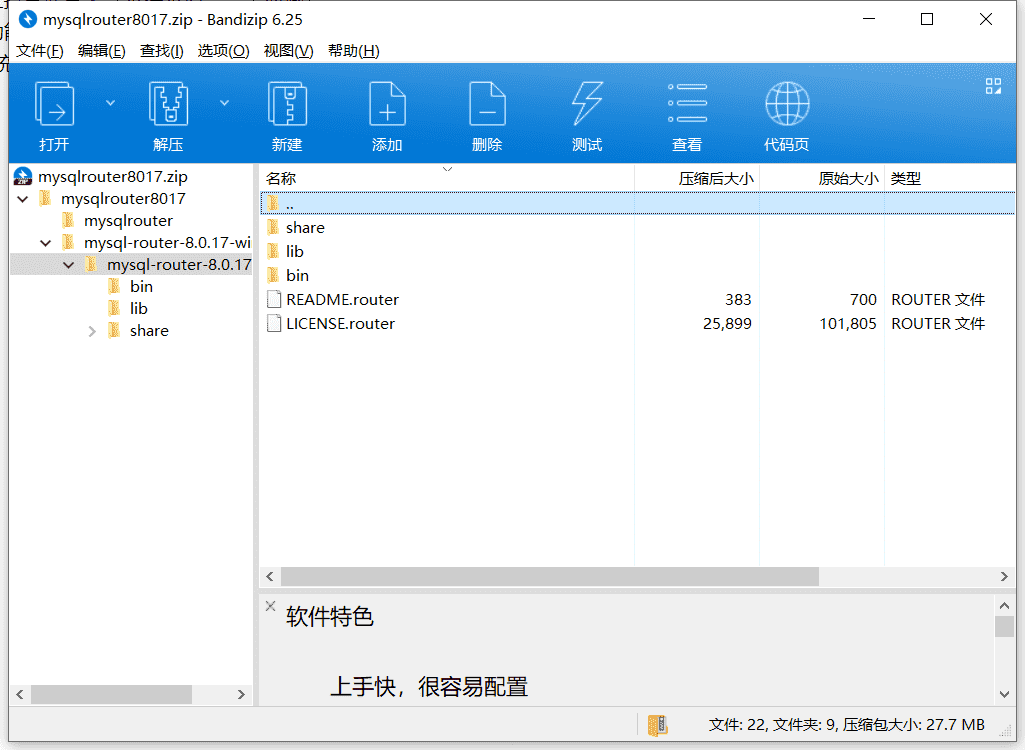The image size is (1025, 750).
Task: Collapse the mysql-router-8.0.17-wi tree node
Action: click(x=46, y=243)
